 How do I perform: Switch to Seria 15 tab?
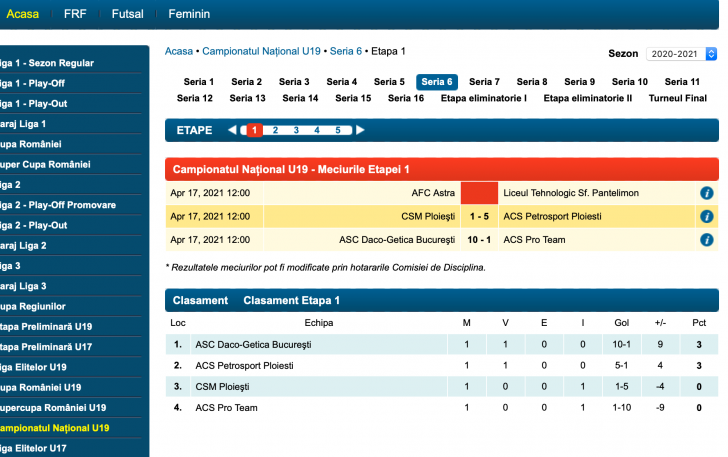[353, 98]
